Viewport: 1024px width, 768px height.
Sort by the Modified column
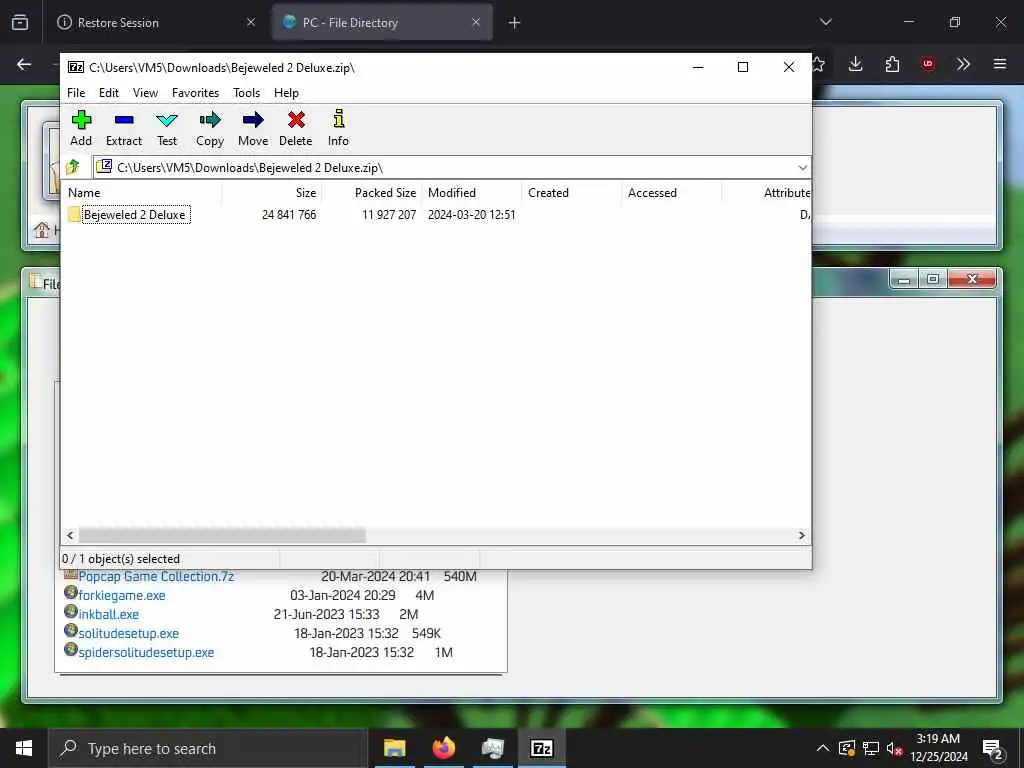click(x=472, y=193)
